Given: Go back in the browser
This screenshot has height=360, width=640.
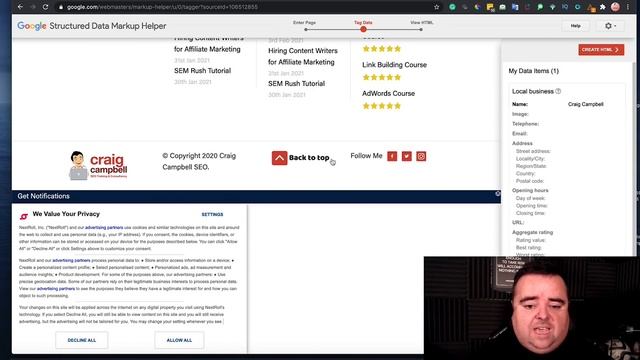Looking at the screenshot, I should click(20, 7).
